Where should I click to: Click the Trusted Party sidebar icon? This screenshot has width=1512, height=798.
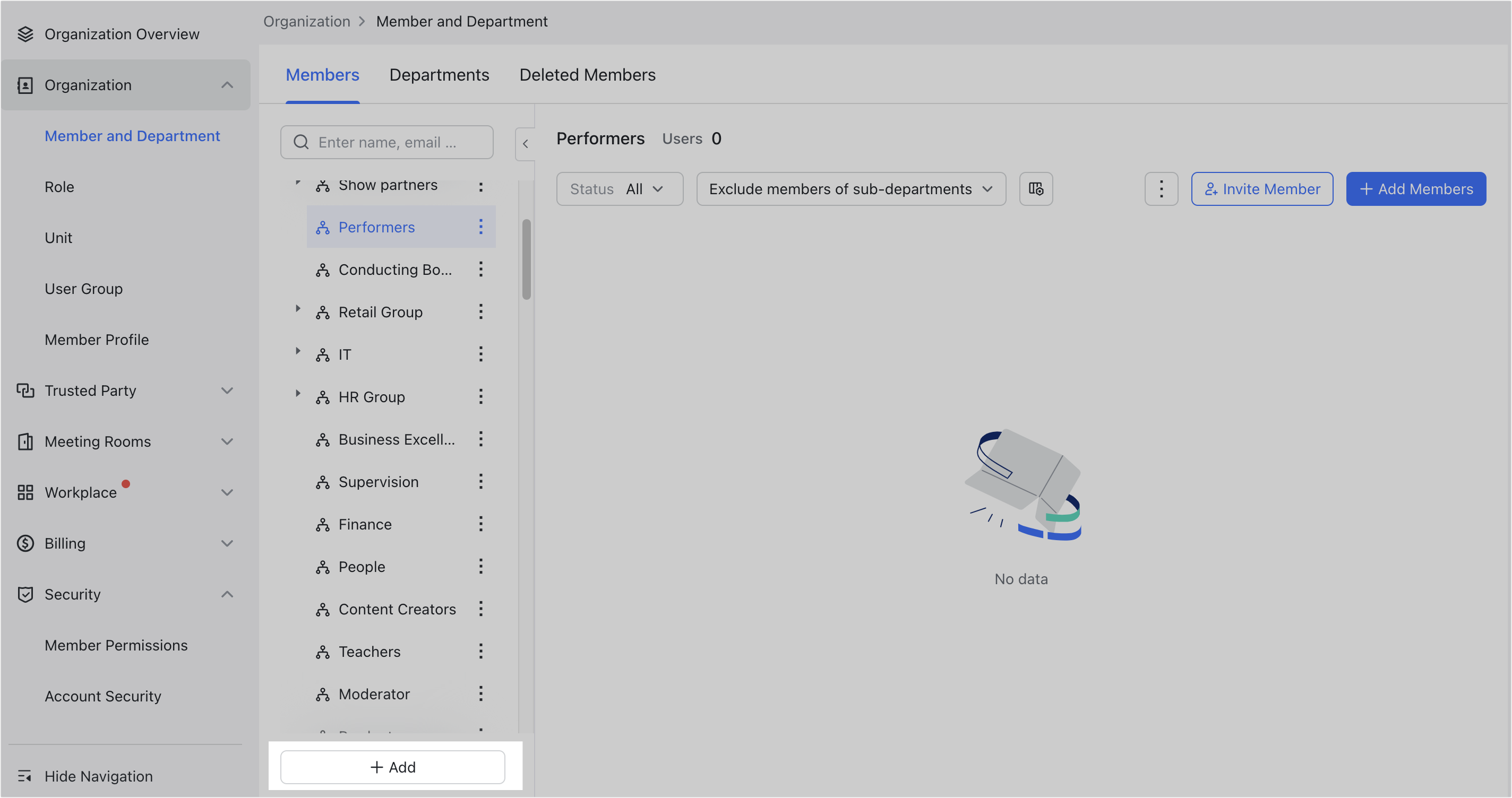click(x=25, y=390)
